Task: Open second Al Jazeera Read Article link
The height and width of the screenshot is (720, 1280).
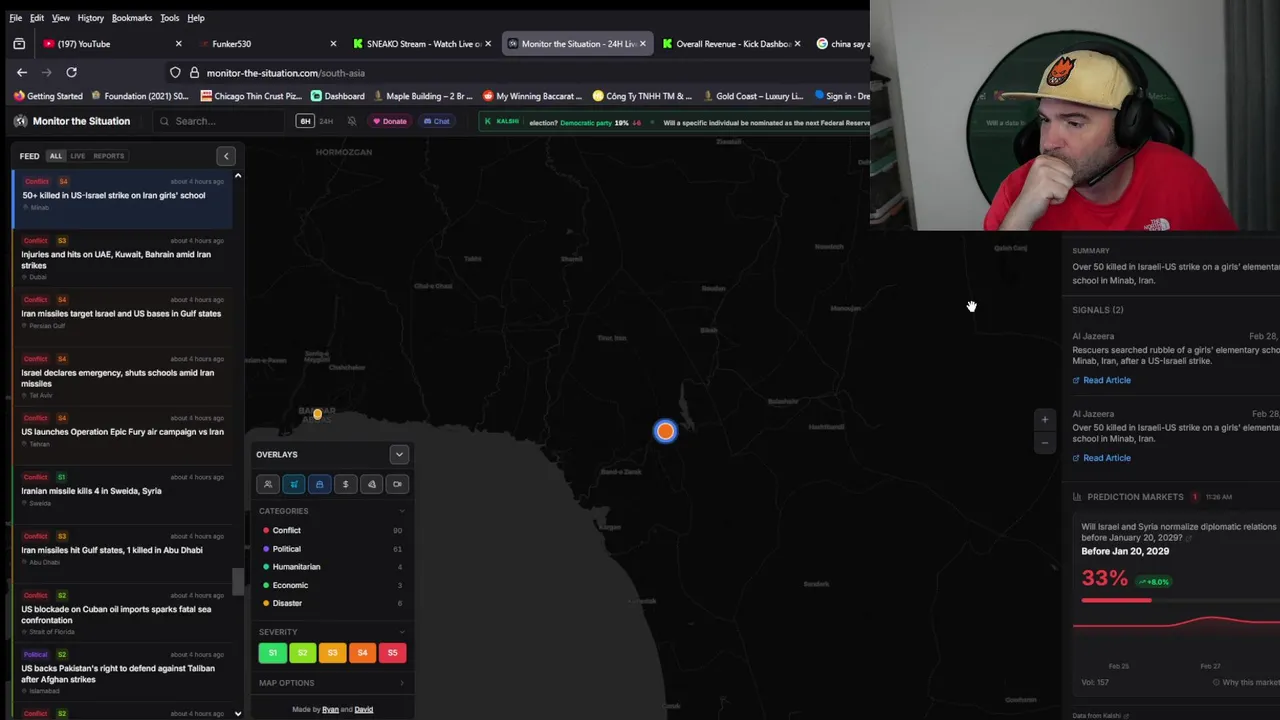Action: [x=1102, y=458]
